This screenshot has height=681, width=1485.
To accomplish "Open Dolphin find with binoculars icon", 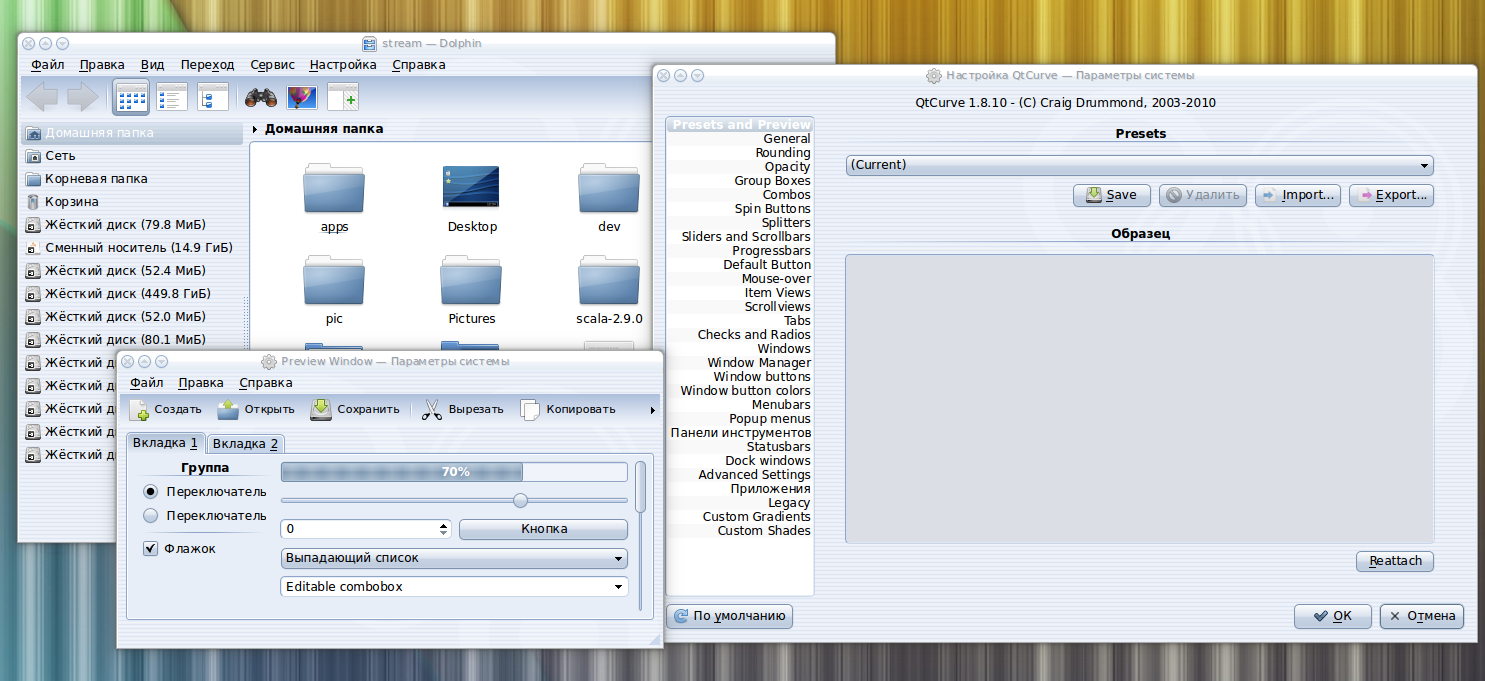I will pyautogui.click(x=260, y=97).
